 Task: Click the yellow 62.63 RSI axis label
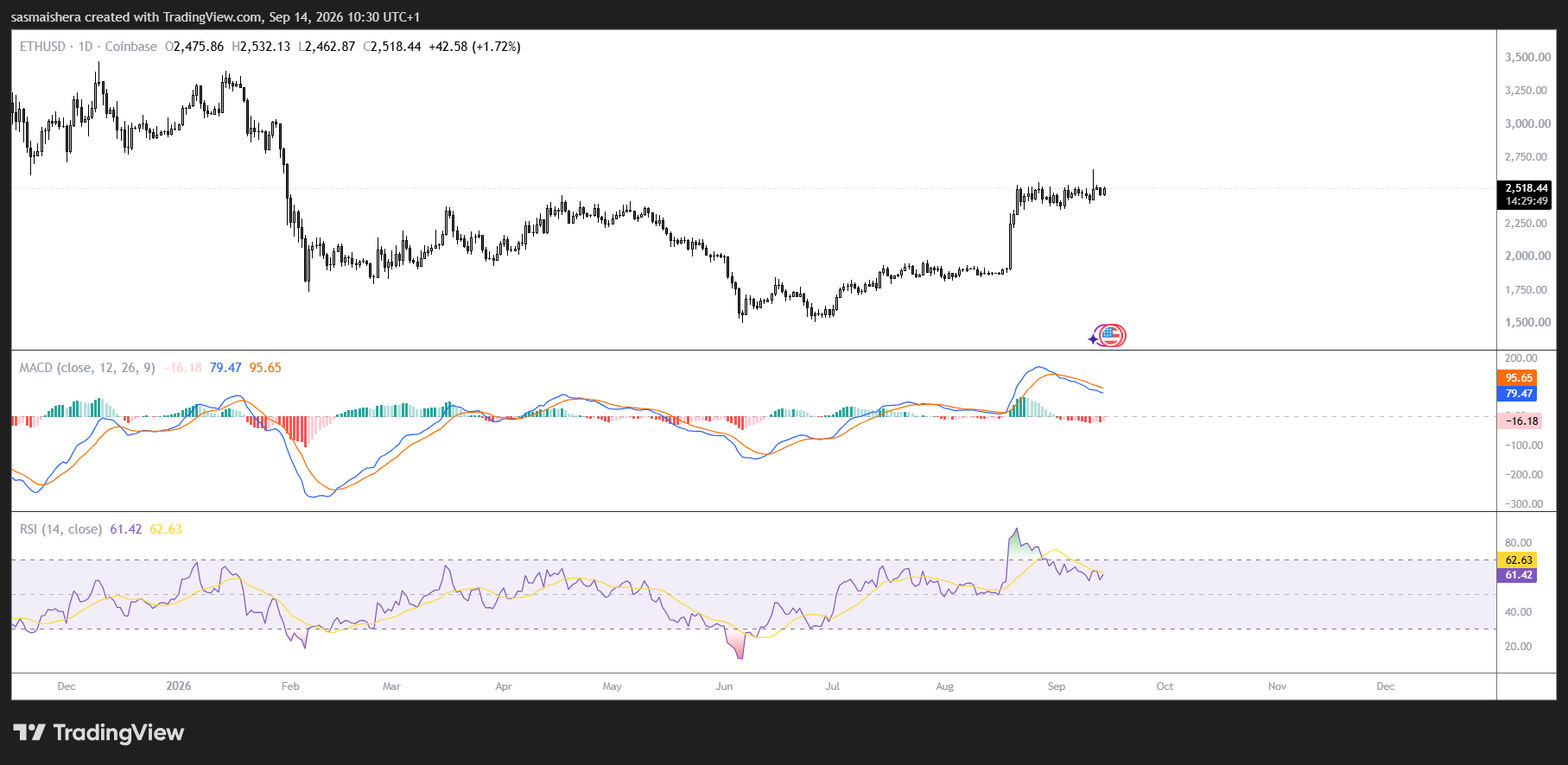pos(1518,560)
